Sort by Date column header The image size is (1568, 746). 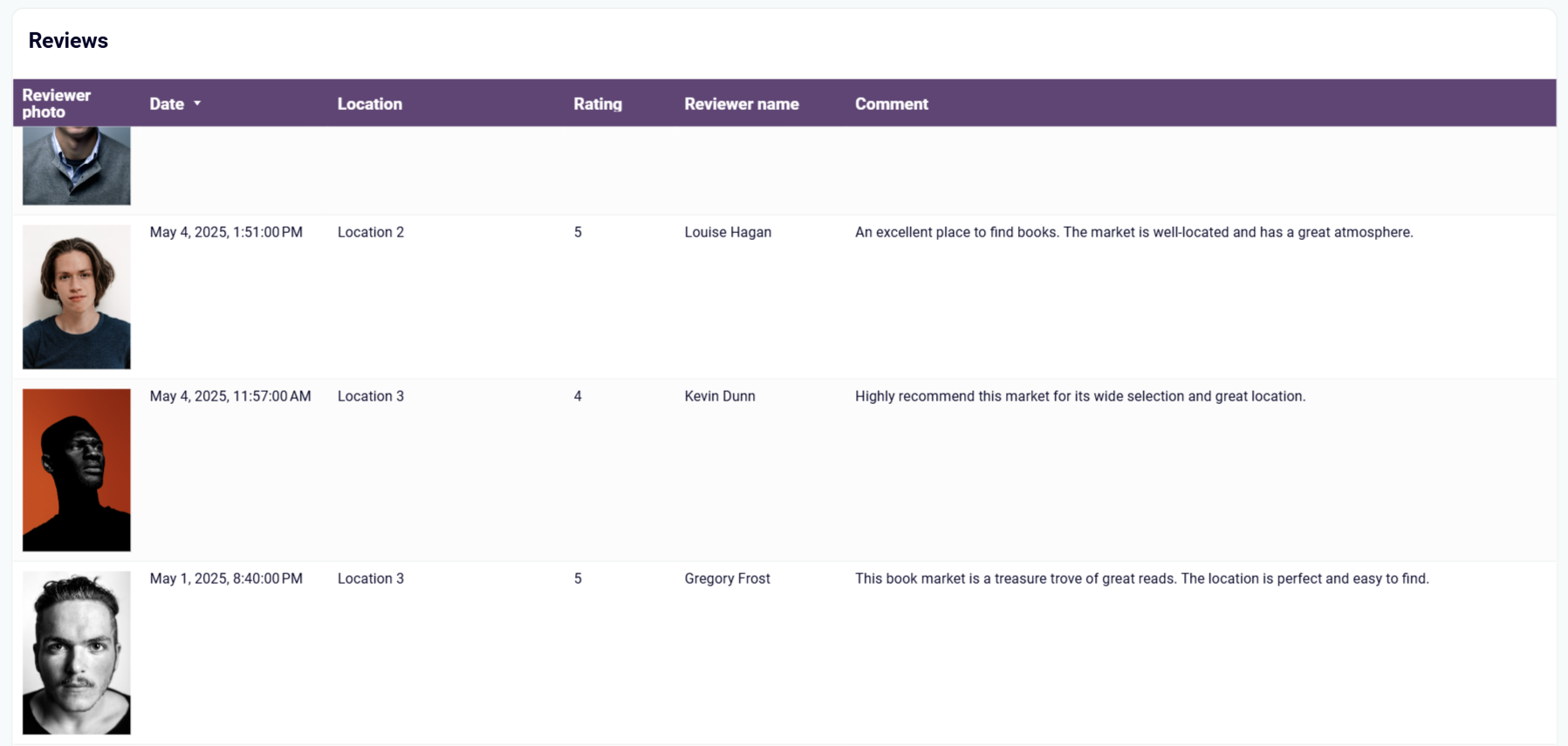(167, 104)
